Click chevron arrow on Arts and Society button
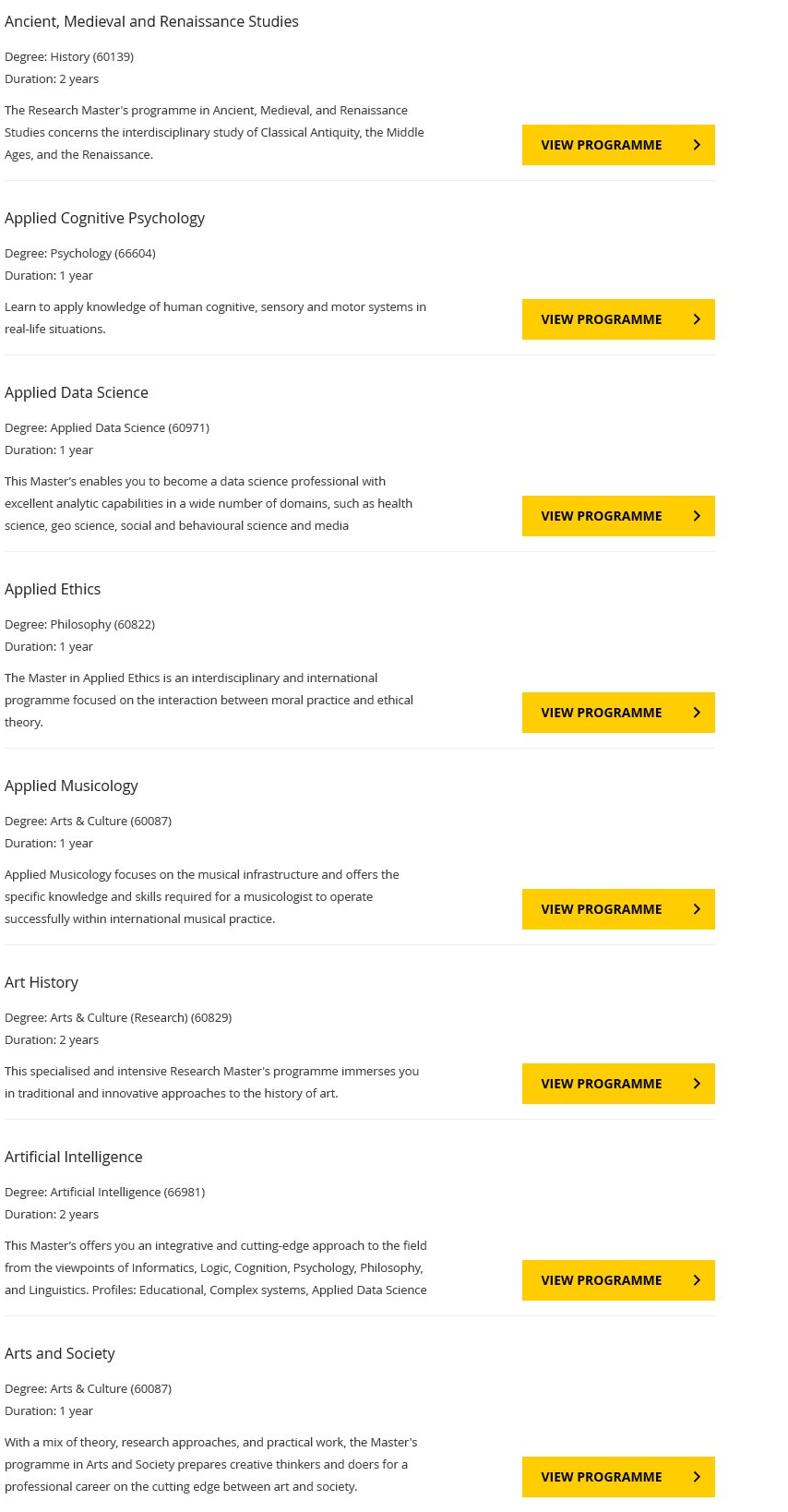The height and width of the screenshot is (1512, 788). coord(697,1477)
